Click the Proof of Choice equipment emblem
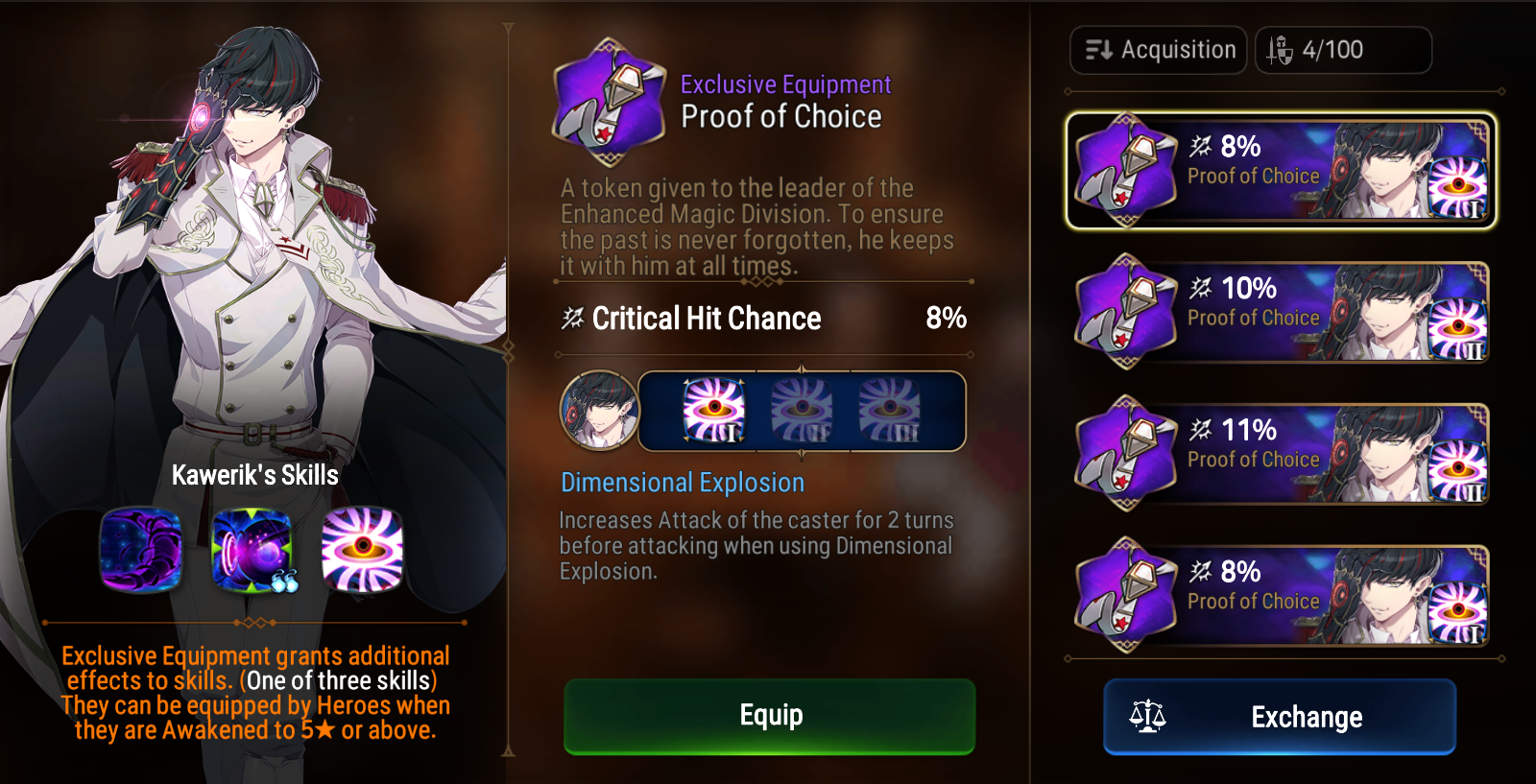1536x784 pixels. coord(609,102)
